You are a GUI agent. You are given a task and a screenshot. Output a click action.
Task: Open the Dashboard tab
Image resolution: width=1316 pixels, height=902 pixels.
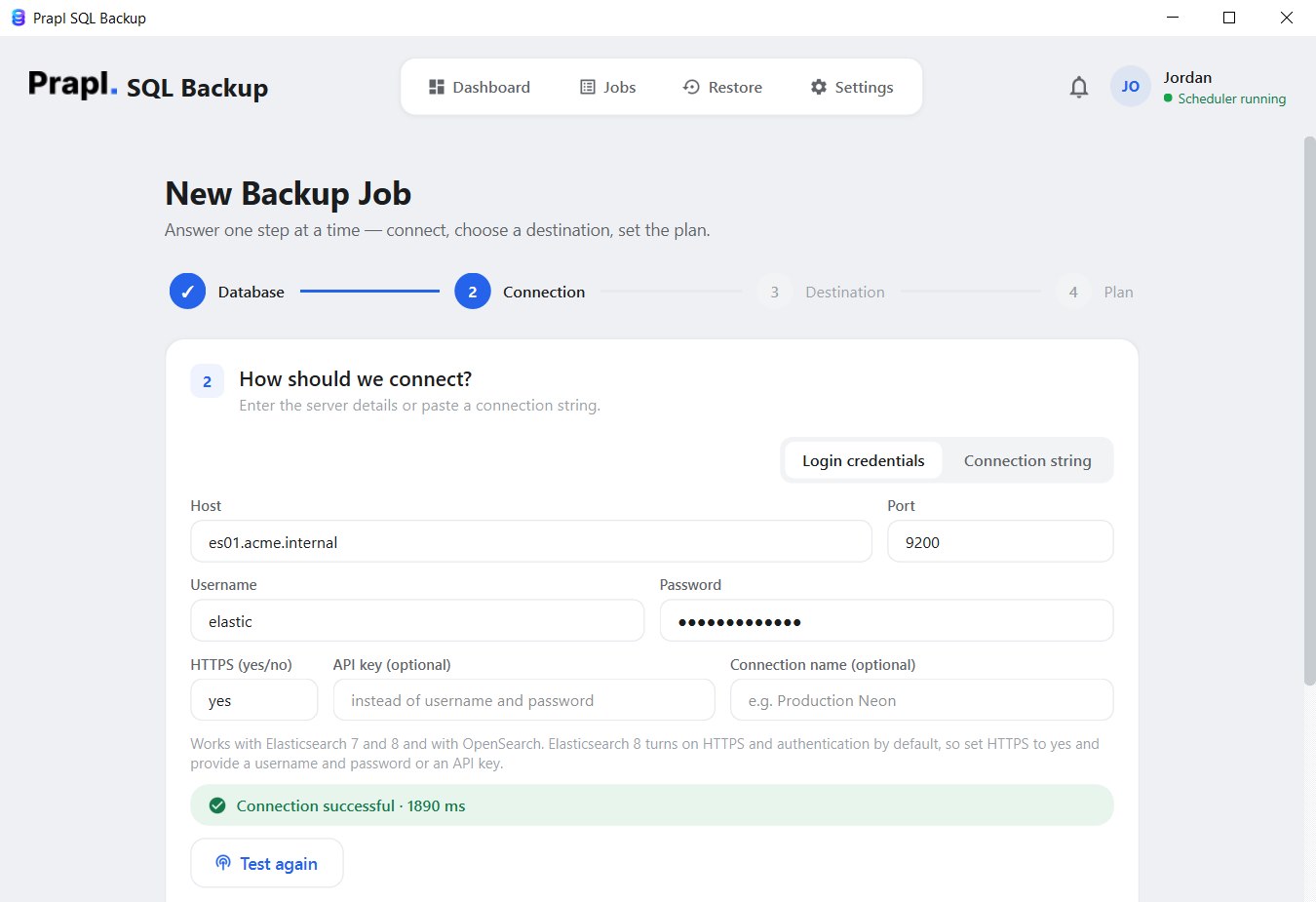pos(480,87)
